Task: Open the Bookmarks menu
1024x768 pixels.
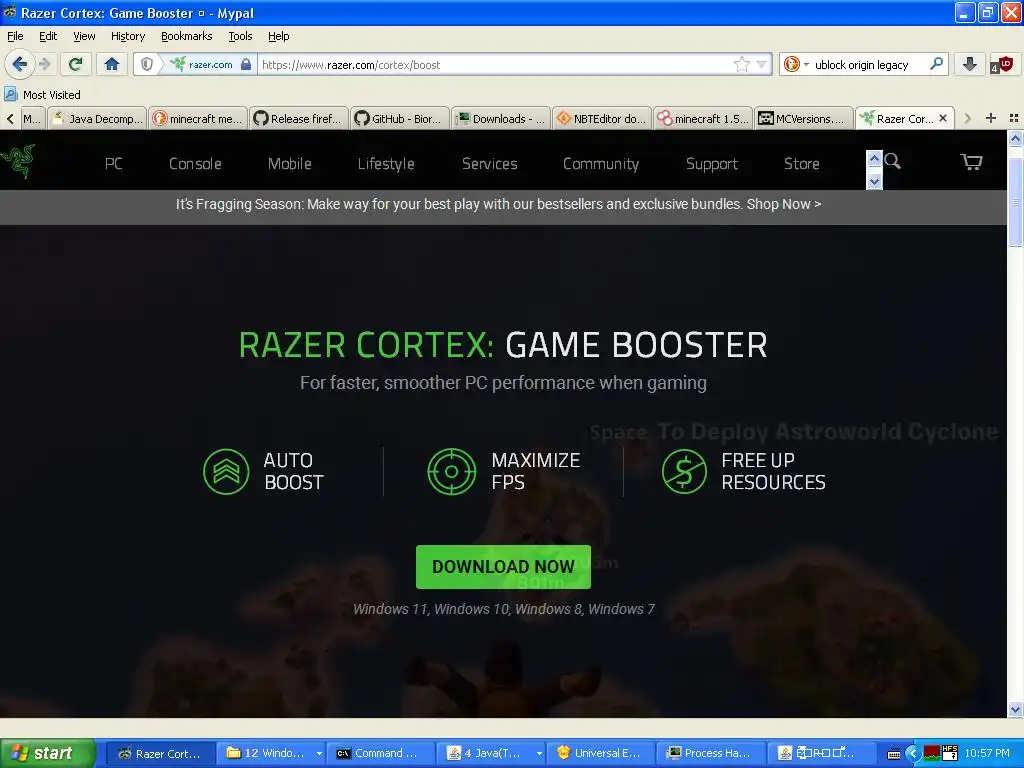Action: (187, 36)
